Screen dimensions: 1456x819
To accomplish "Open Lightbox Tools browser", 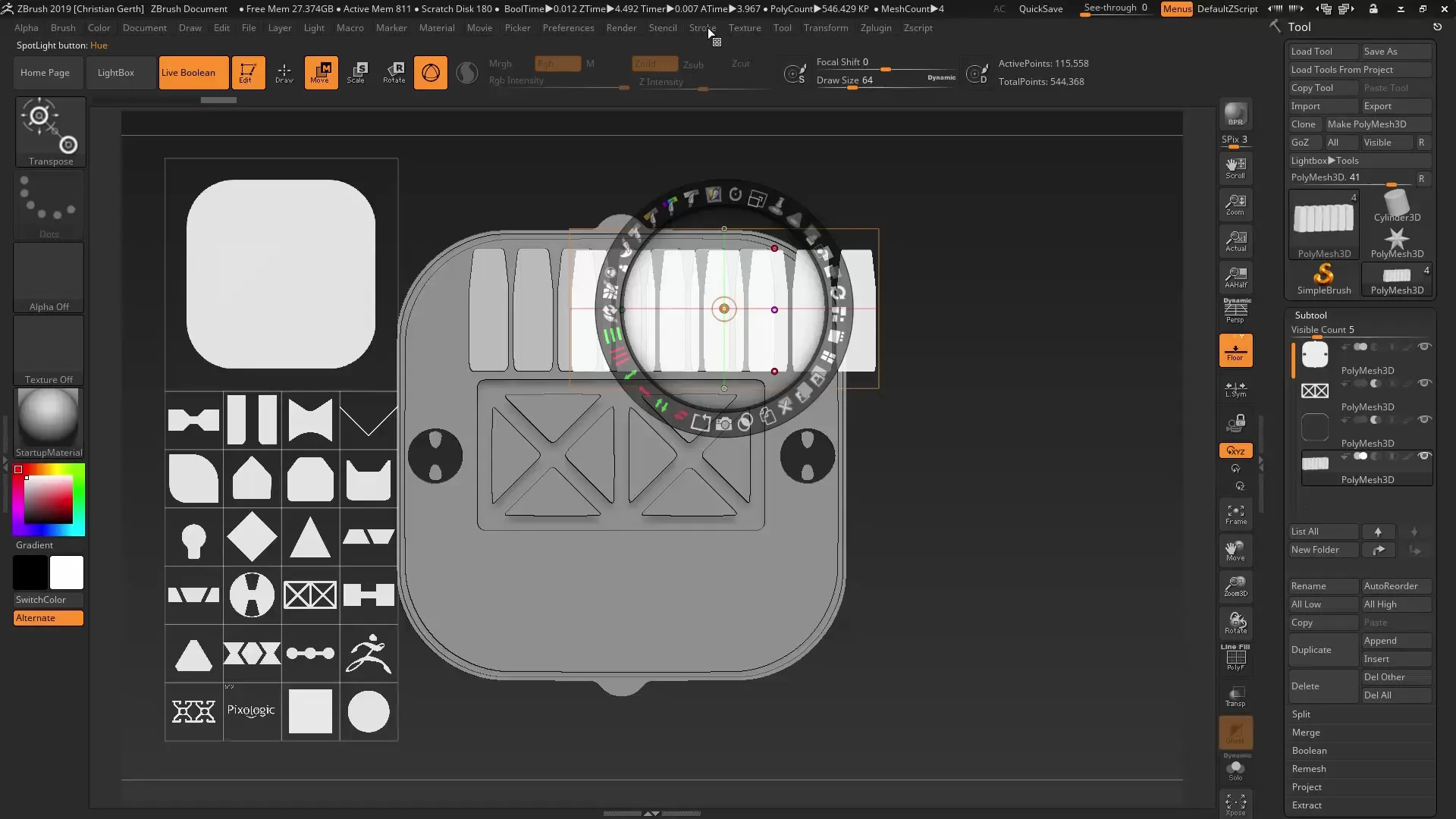I will [1360, 161].
